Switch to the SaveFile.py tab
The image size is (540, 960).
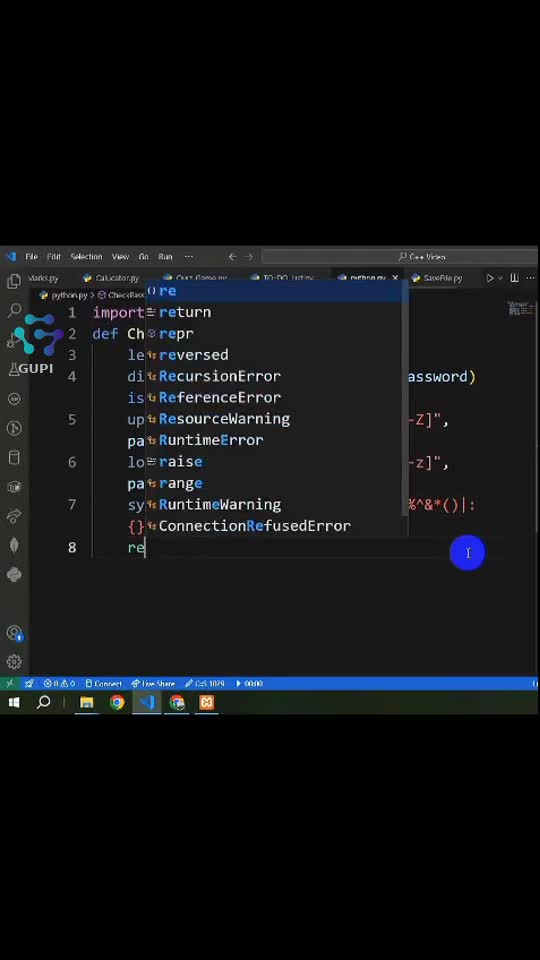pos(437,278)
